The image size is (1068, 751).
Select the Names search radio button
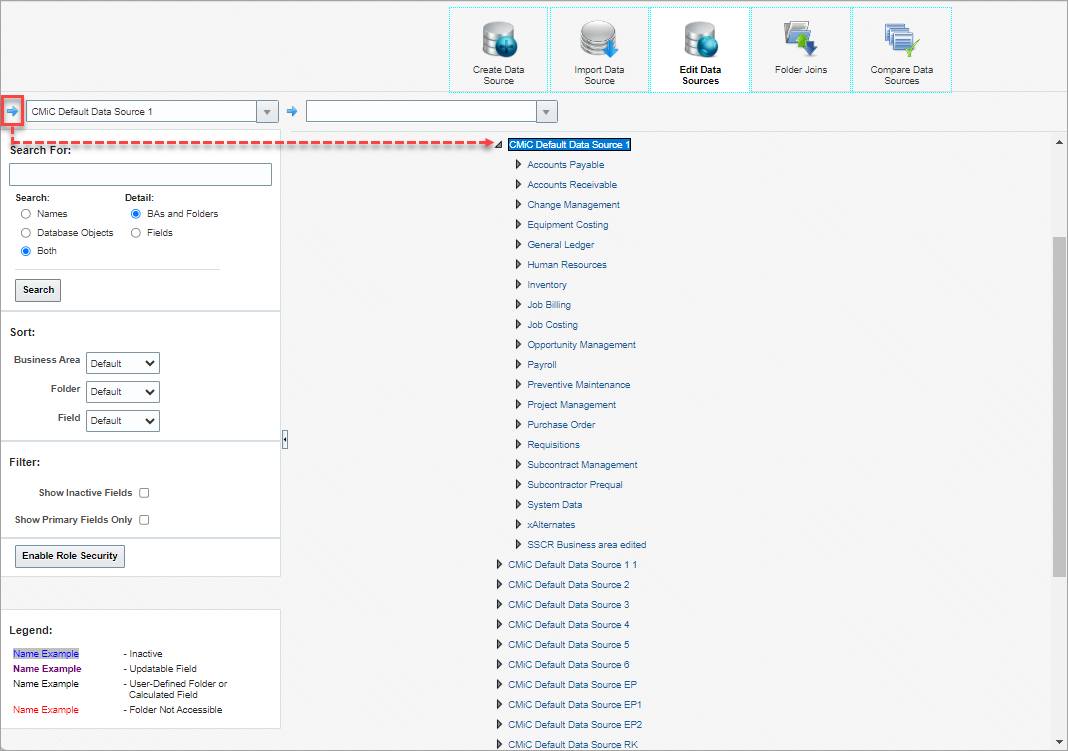[26, 214]
